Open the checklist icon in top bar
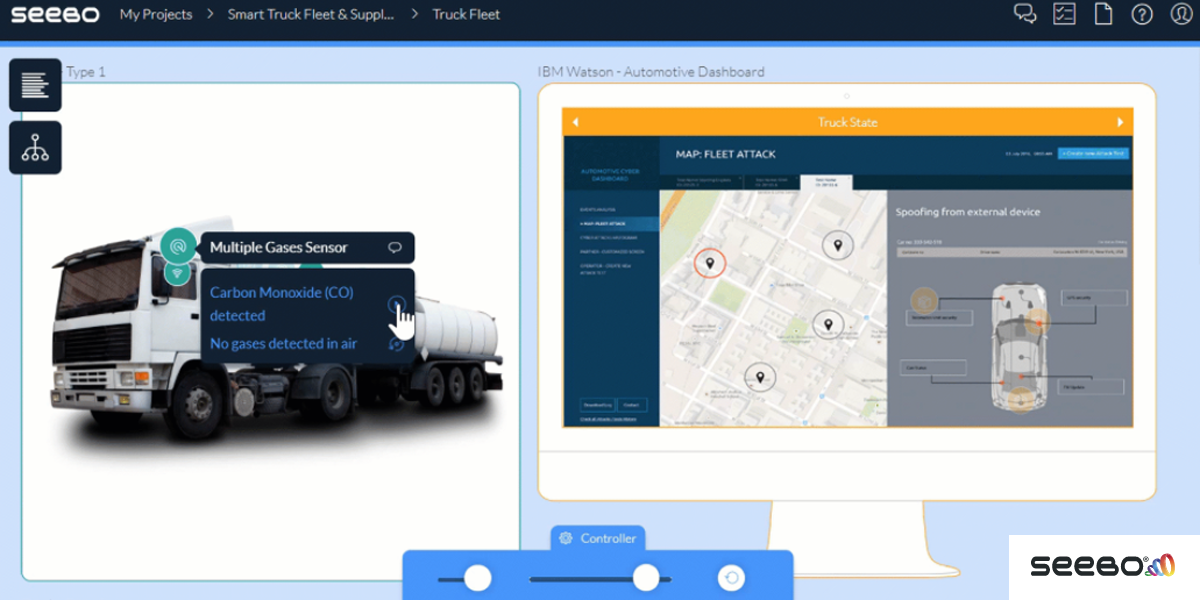The image size is (1200, 600). pos(1064,14)
